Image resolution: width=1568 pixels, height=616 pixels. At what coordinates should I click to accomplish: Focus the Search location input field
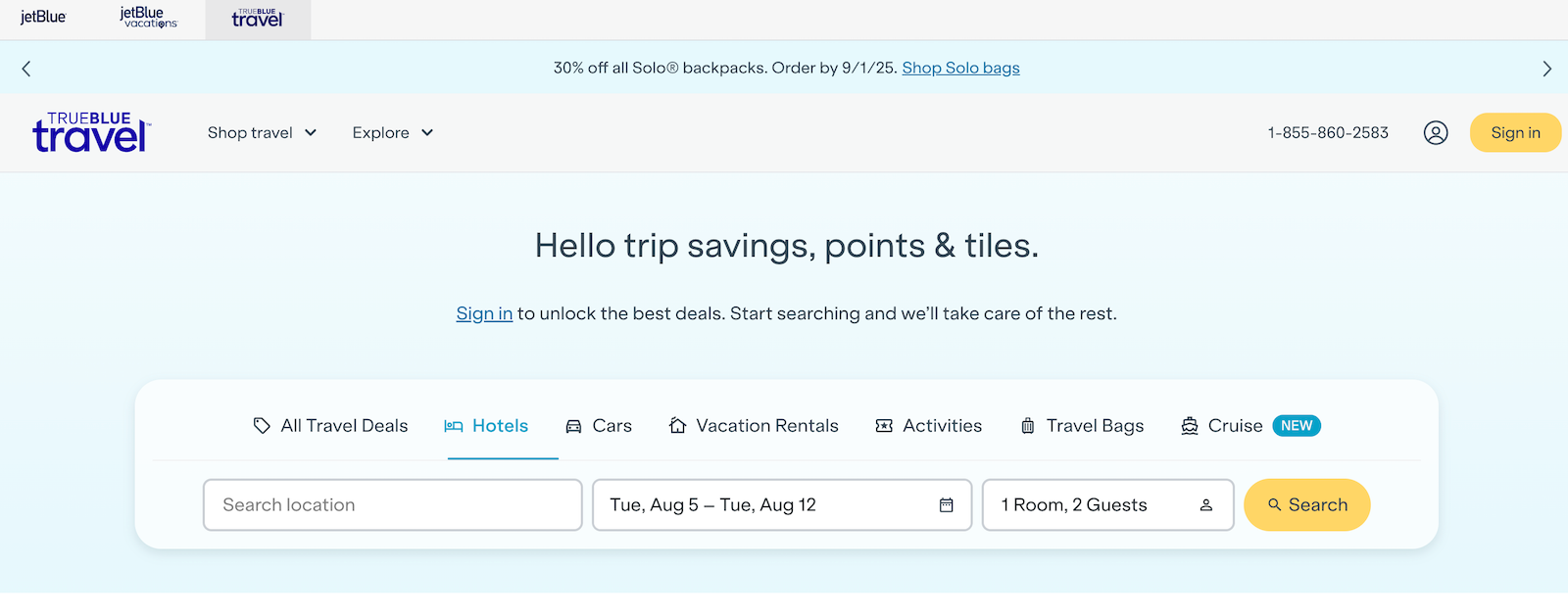tap(393, 505)
